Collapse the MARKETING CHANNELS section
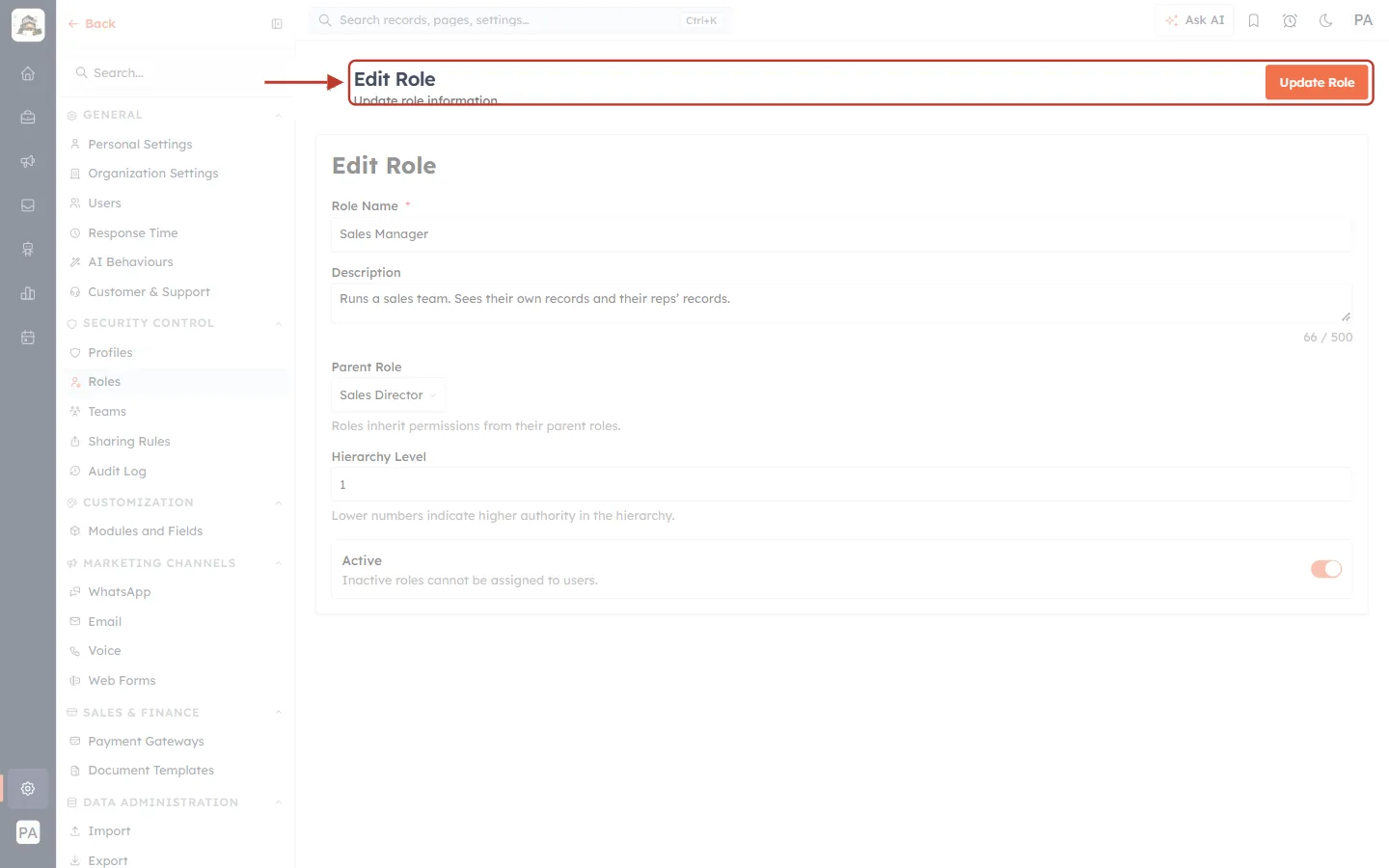This screenshot has width=1389, height=868. pyautogui.click(x=278, y=564)
